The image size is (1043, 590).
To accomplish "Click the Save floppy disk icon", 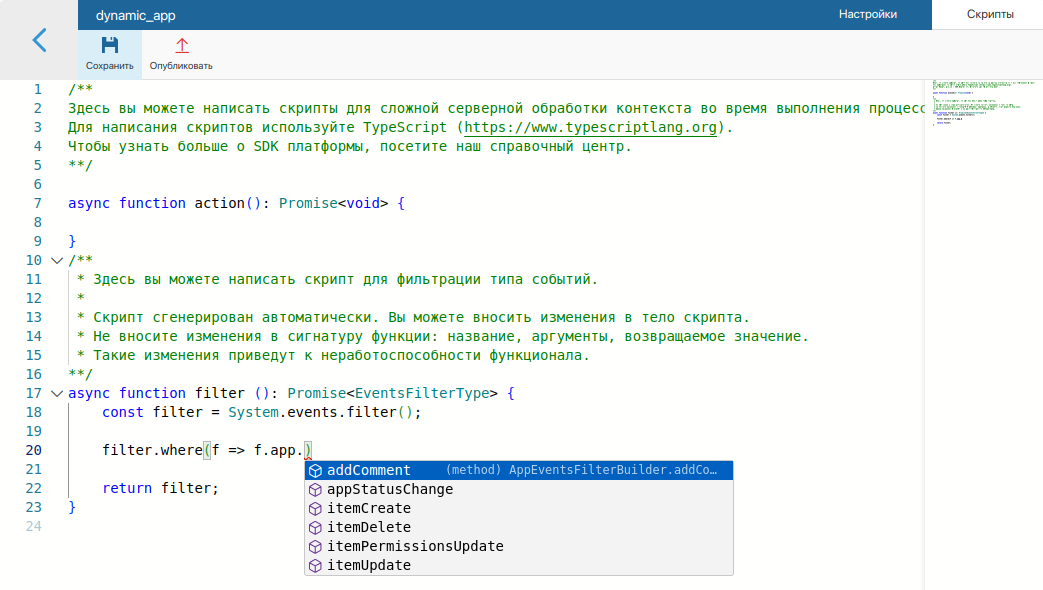I will tap(109, 45).
